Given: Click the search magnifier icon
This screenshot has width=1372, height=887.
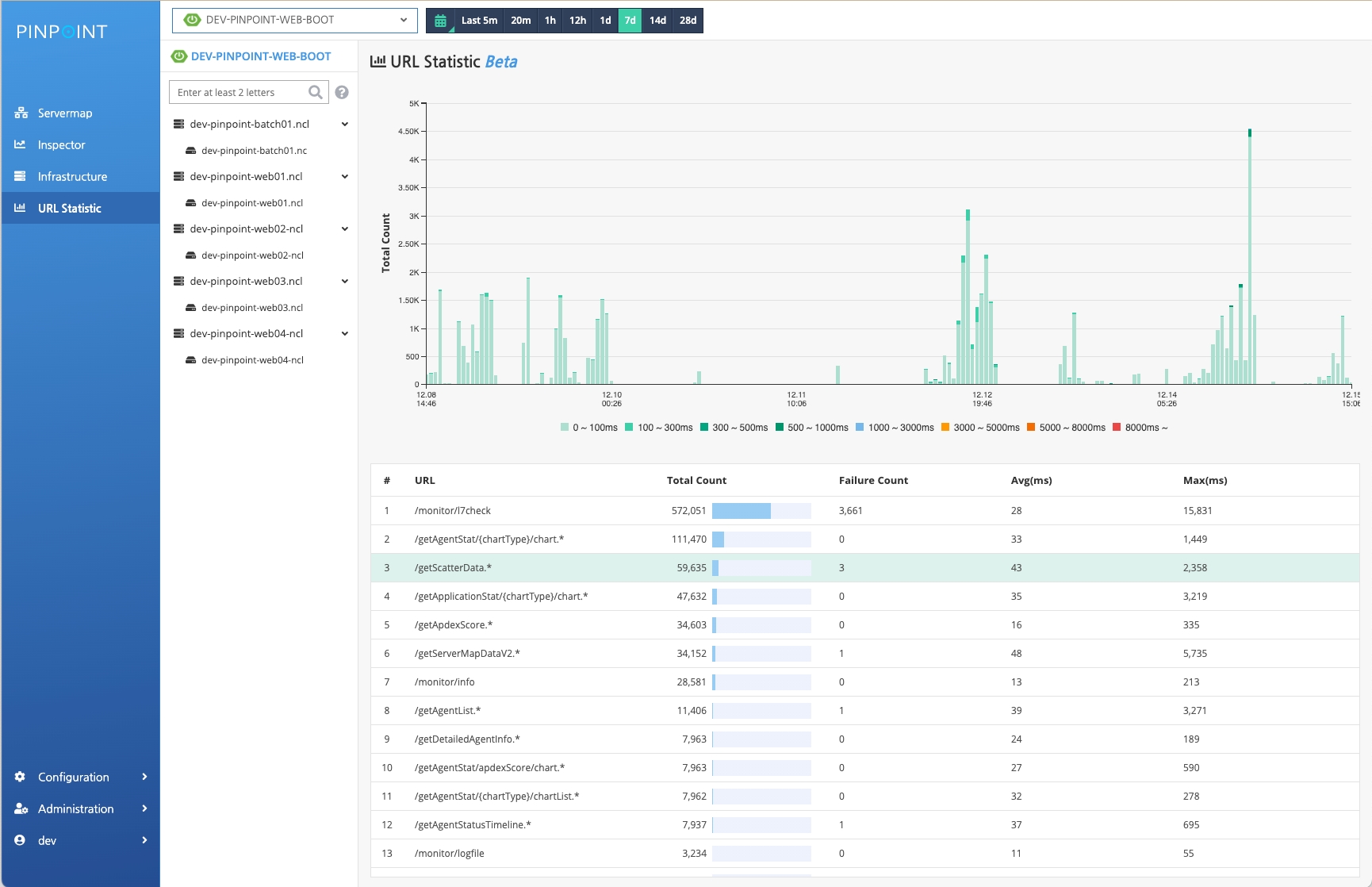Looking at the screenshot, I should point(315,92).
